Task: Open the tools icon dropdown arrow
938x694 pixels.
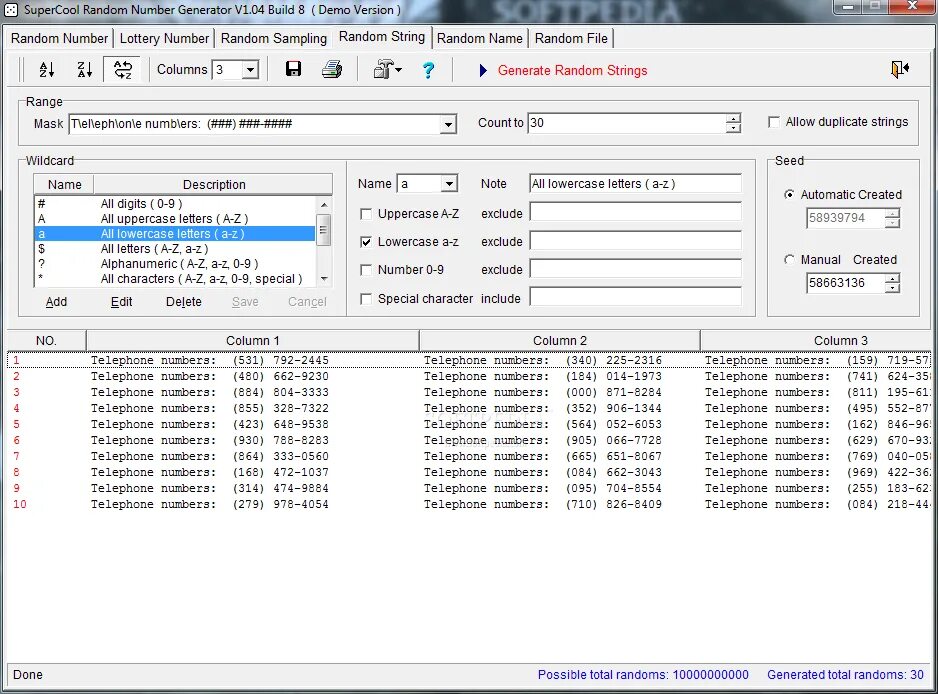Action: click(399, 70)
